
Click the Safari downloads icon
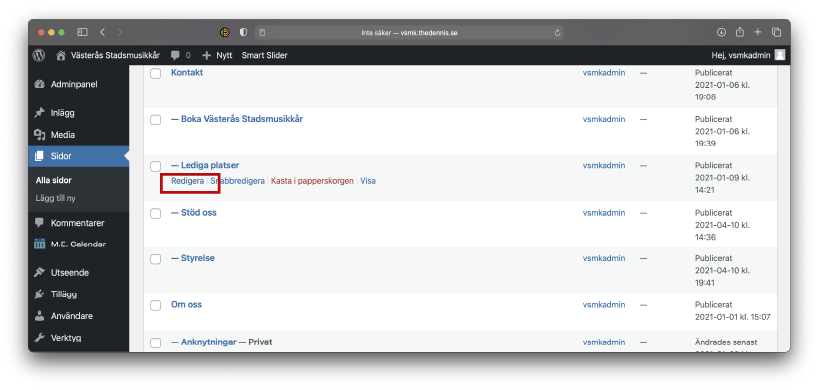click(x=721, y=32)
